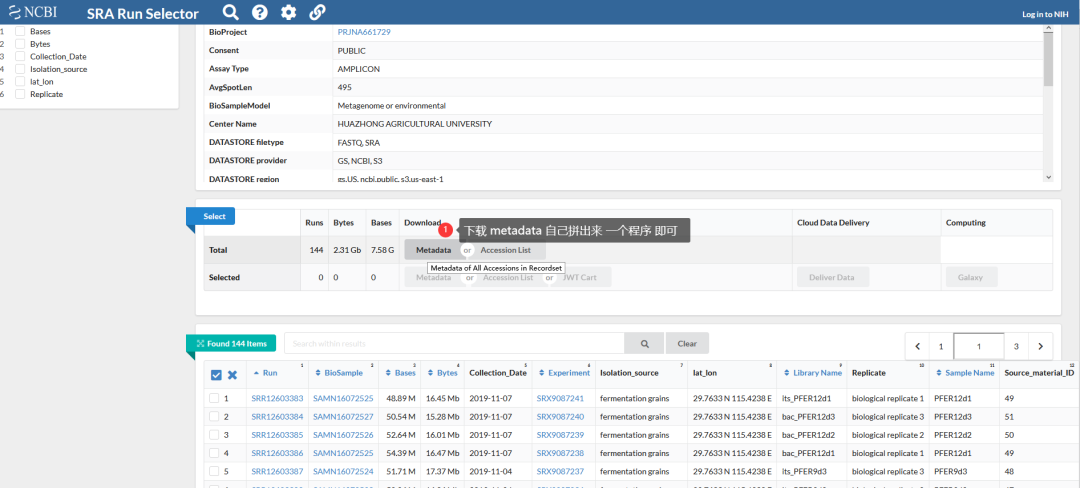This screenshot has height=488, width=1080.
Task: Check the row for SRR12603387
Action: point(214,471)
